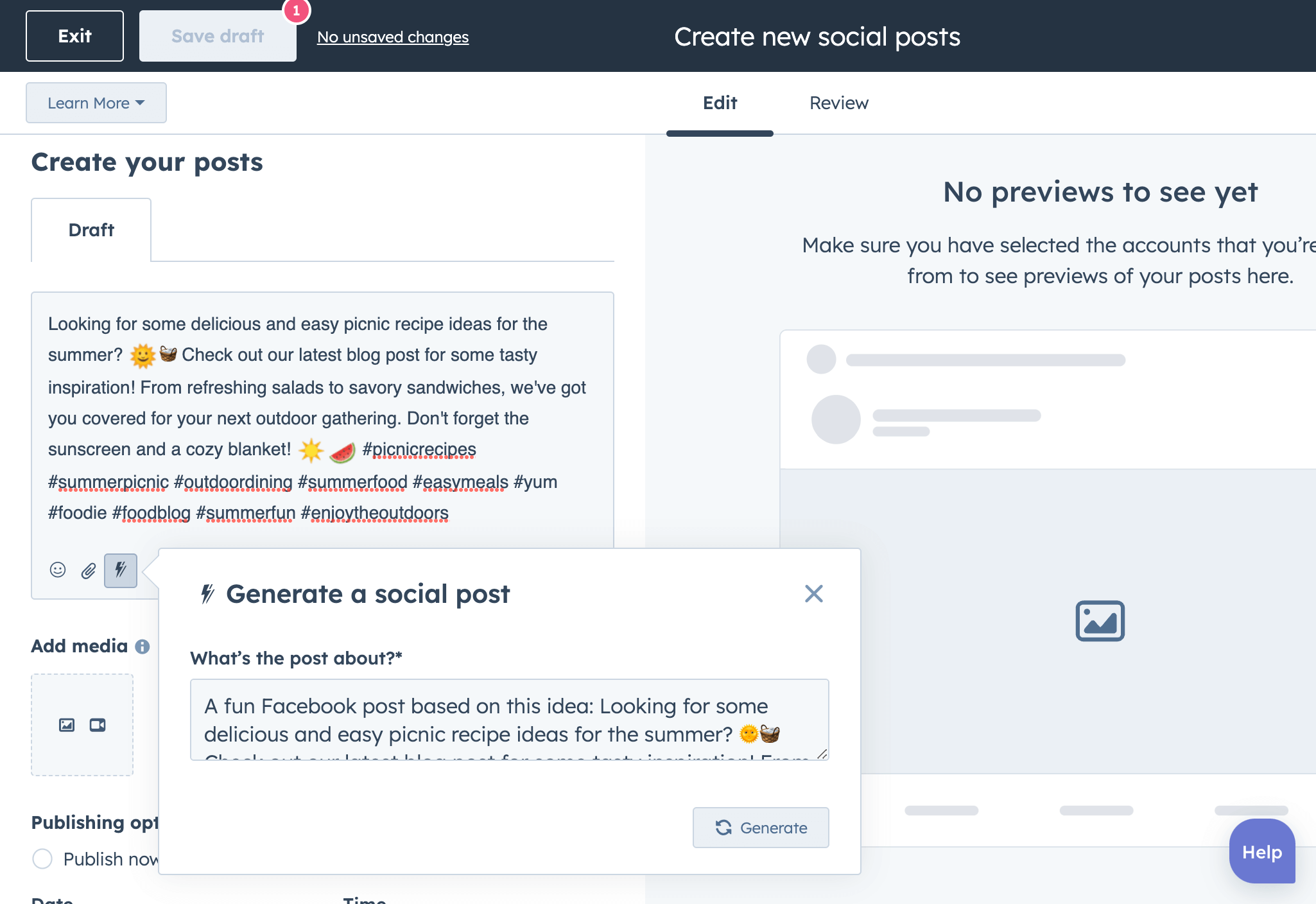The image size is (1316, 904).
Task: Click the lightning bolt generate icon
Action: (x=119, y=570)
